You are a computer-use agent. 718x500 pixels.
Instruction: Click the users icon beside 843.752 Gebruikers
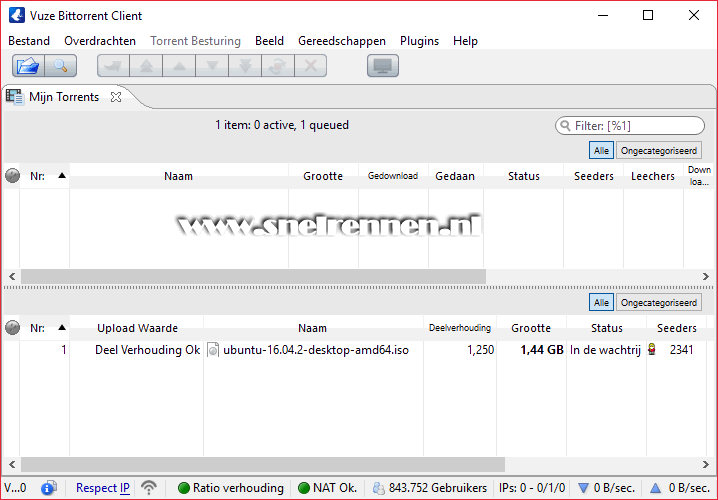coord(379,488)
